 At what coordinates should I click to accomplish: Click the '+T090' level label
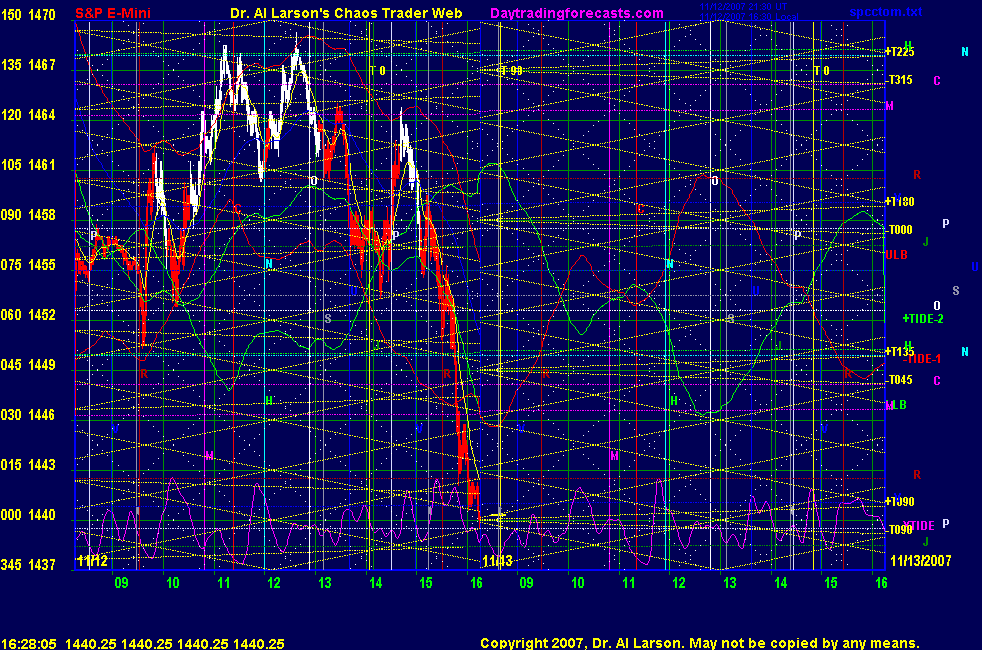point(900,502)
